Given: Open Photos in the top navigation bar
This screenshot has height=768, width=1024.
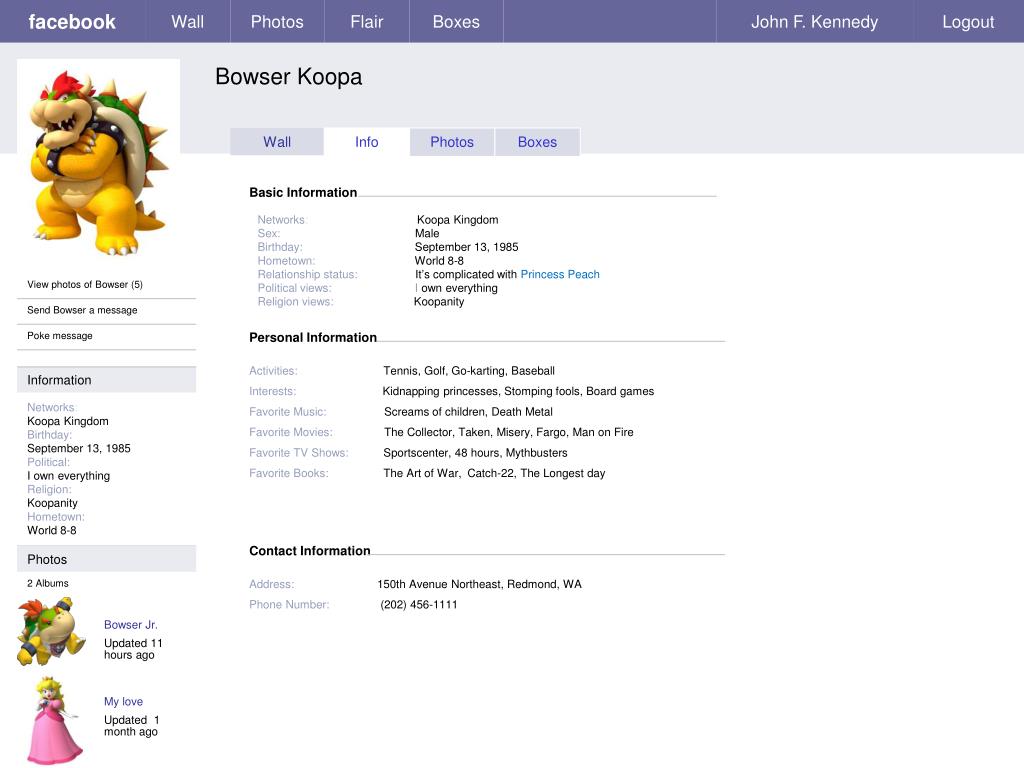Looking at the screenshot, I should (x=277, y=22).
